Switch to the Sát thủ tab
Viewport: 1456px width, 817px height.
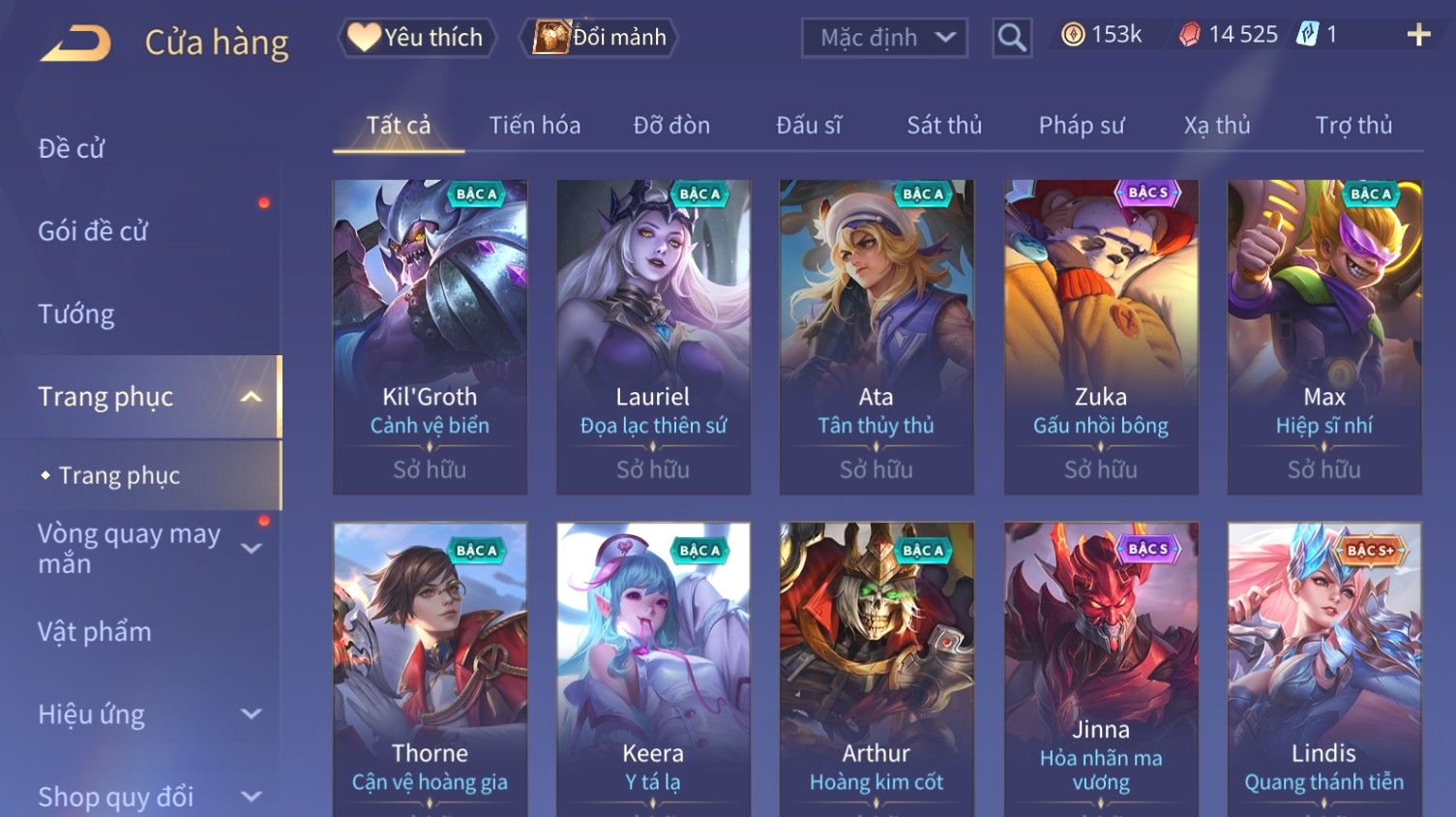click(944, 126)
